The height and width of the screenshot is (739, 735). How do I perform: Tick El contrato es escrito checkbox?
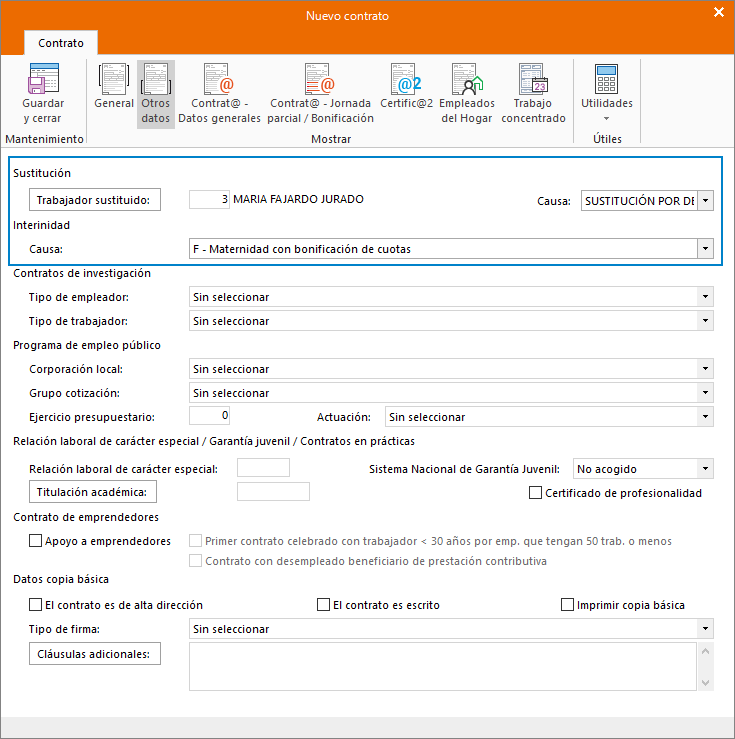pyautogui.click(x=323, y=605)
